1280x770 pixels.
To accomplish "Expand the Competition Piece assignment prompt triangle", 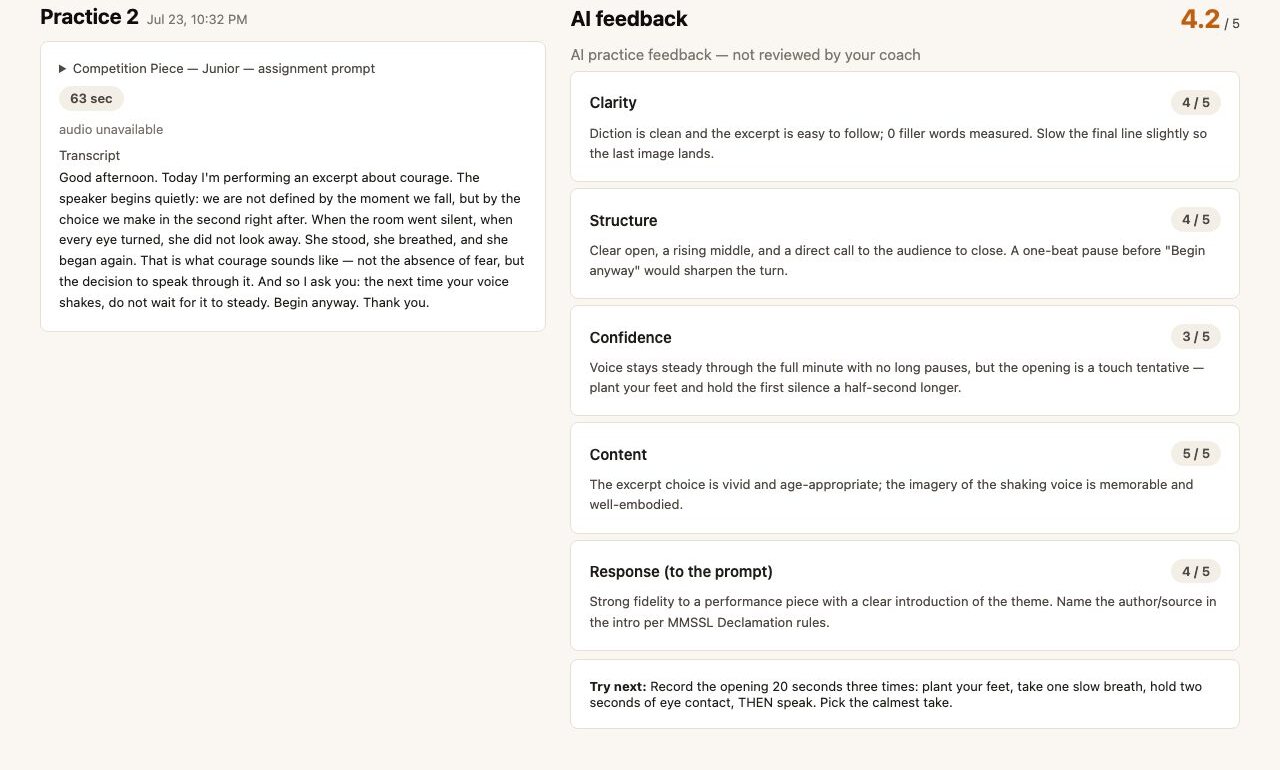I will pyautogui.click(x=63, y=69).
